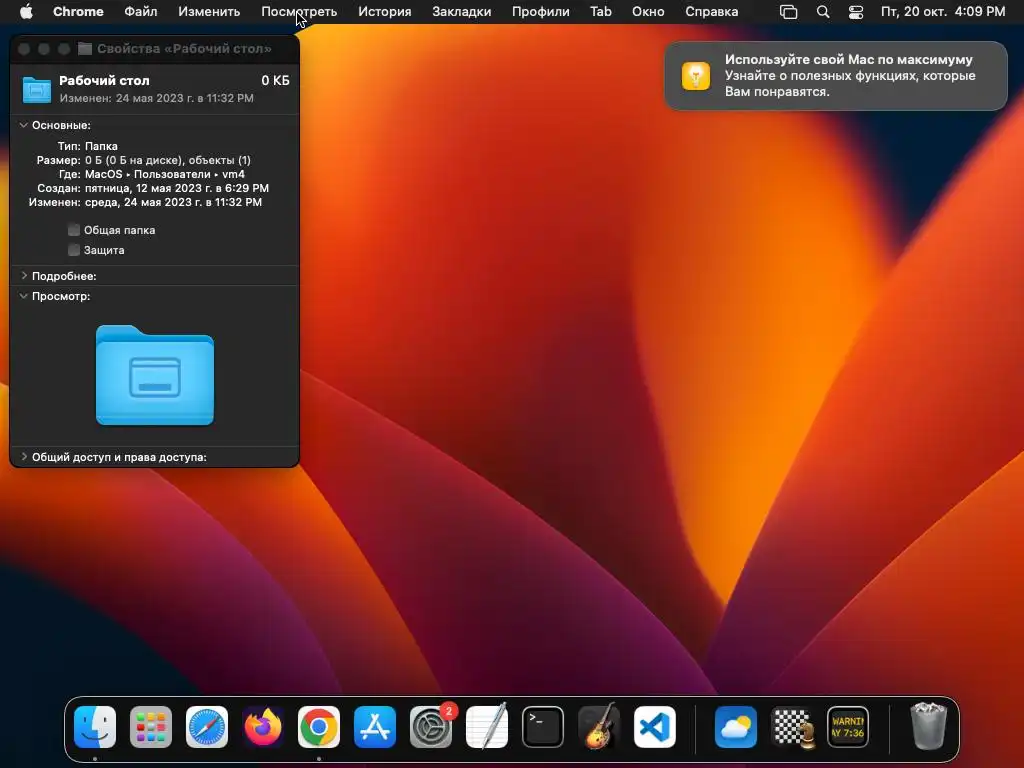Open the Изменить menu

pyautogui.click(x=209, y=12)
